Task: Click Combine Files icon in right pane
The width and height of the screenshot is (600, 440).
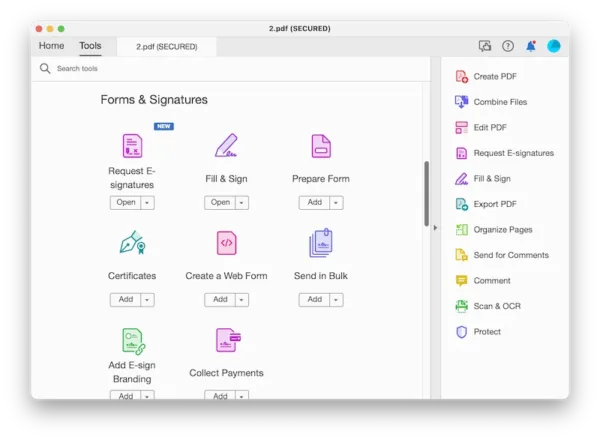Action: click(x=461, y=102)
